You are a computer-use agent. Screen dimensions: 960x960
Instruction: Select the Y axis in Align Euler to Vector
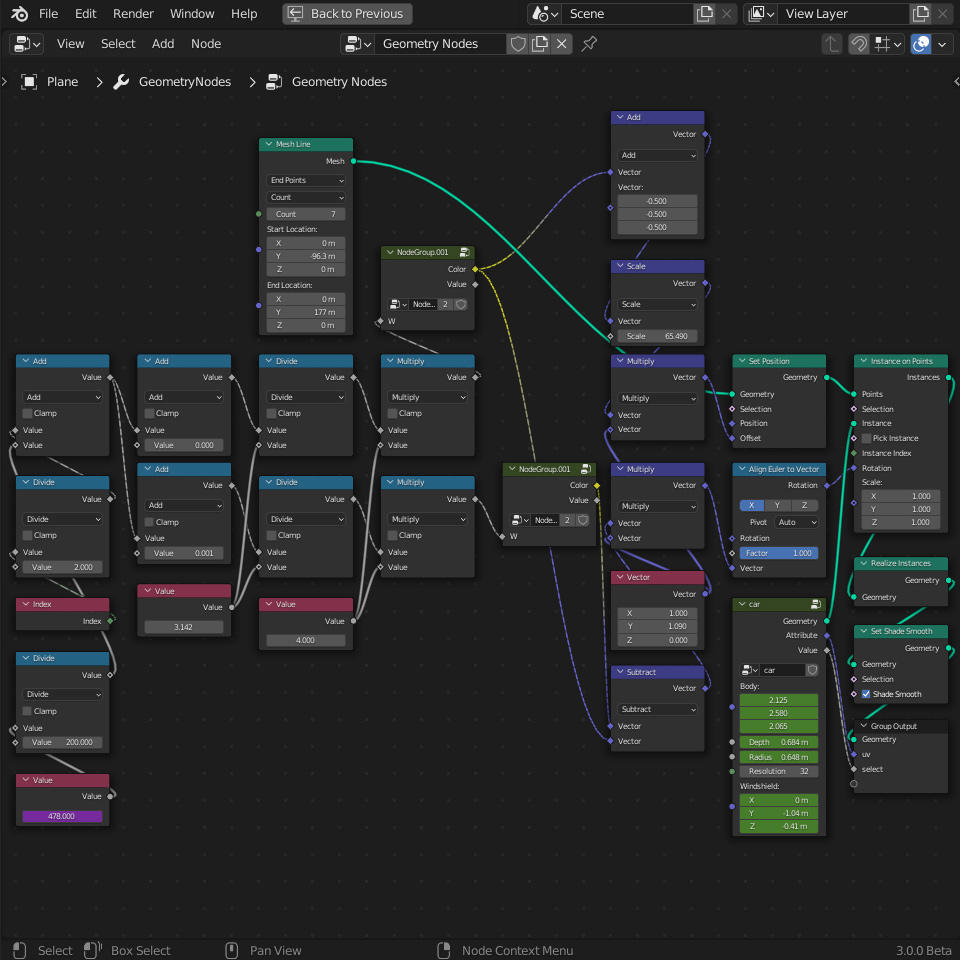pyautogui.click(x=777, y=505)
